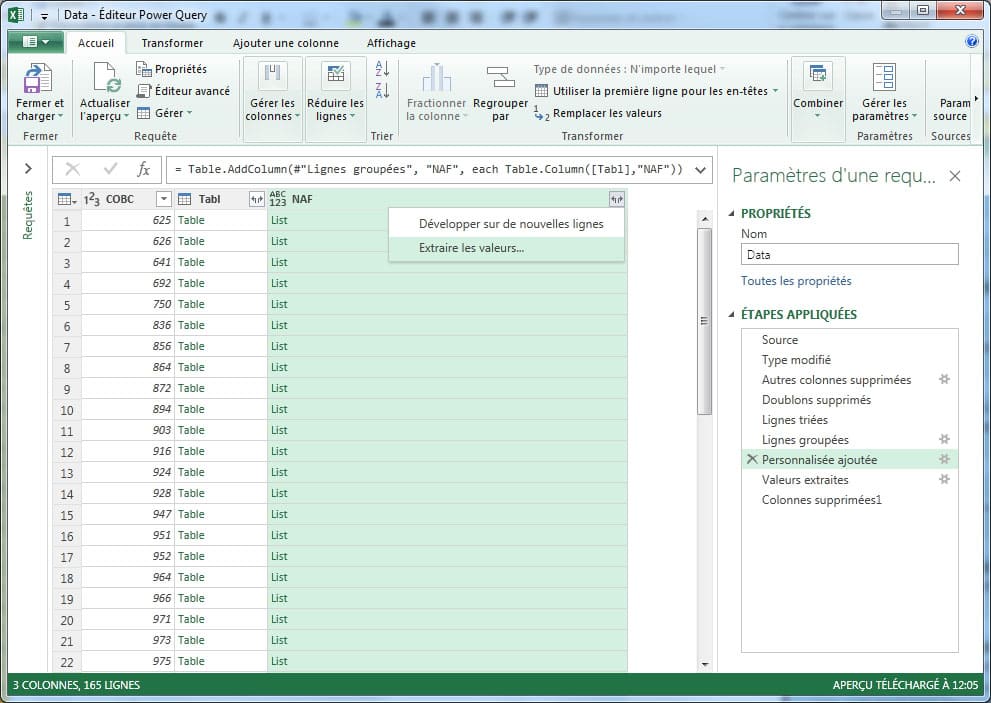
Task: Choose Extraire les valeurs menu option
Action: tap(471, 248)
